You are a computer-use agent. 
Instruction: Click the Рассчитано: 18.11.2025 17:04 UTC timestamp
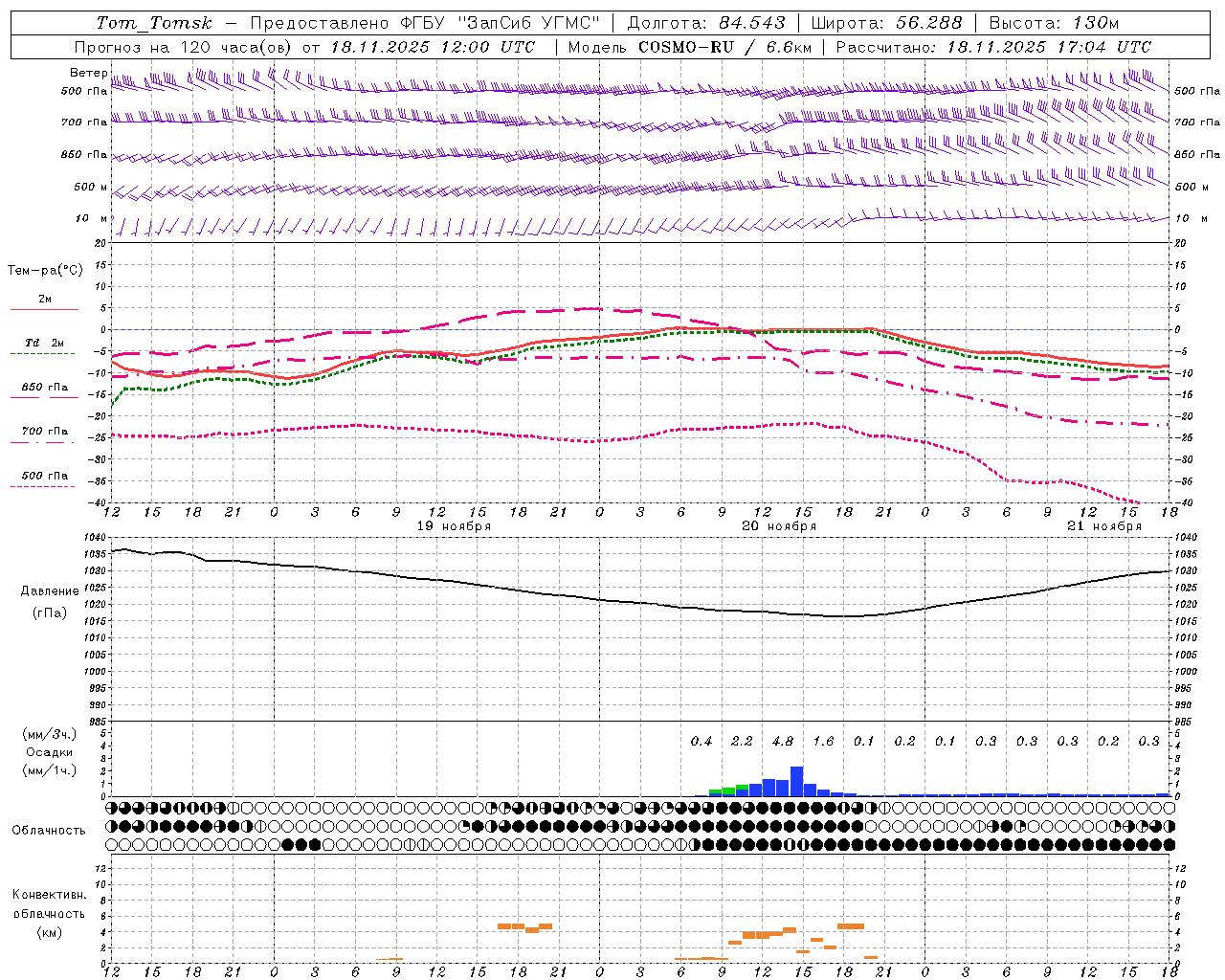(993, 47)
